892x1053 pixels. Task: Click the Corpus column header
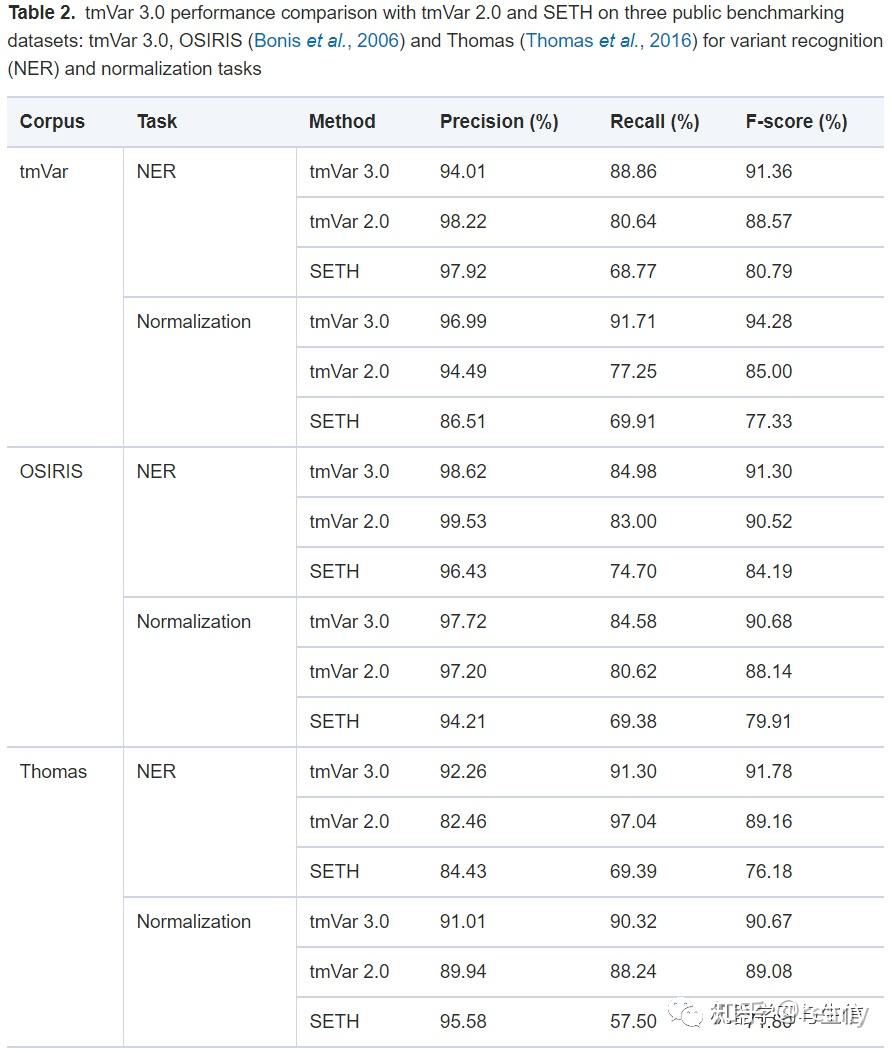coord(52,122)
